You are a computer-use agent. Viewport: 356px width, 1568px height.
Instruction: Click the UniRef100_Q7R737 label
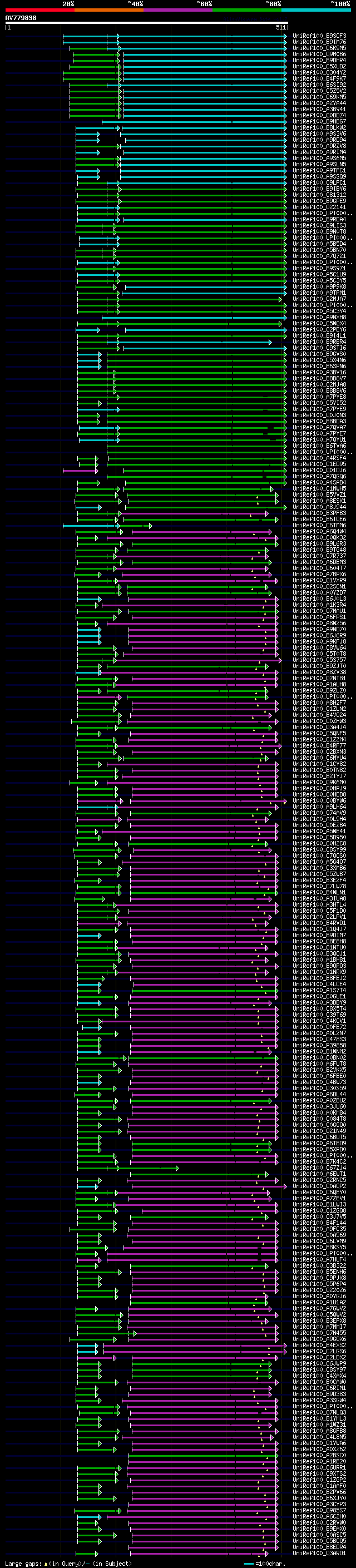[319, 556]
